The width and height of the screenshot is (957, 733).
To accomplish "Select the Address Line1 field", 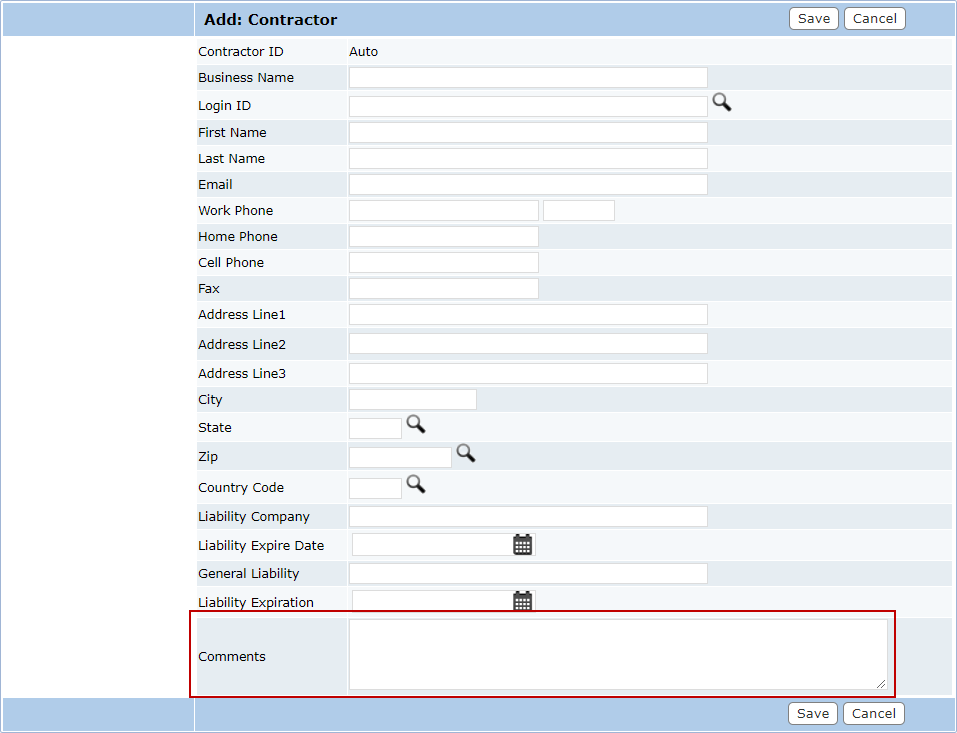I will click(x=528, y=315).
